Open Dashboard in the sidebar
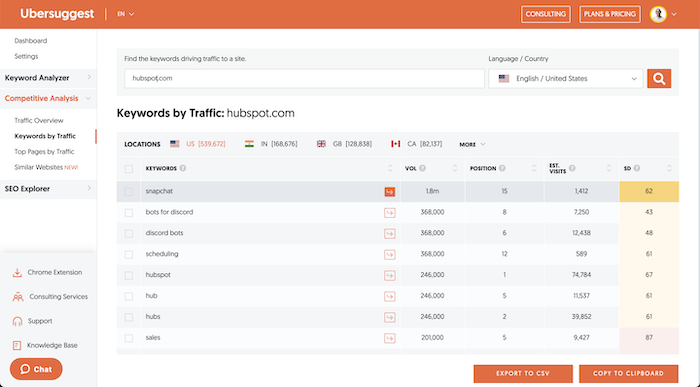 30,41
